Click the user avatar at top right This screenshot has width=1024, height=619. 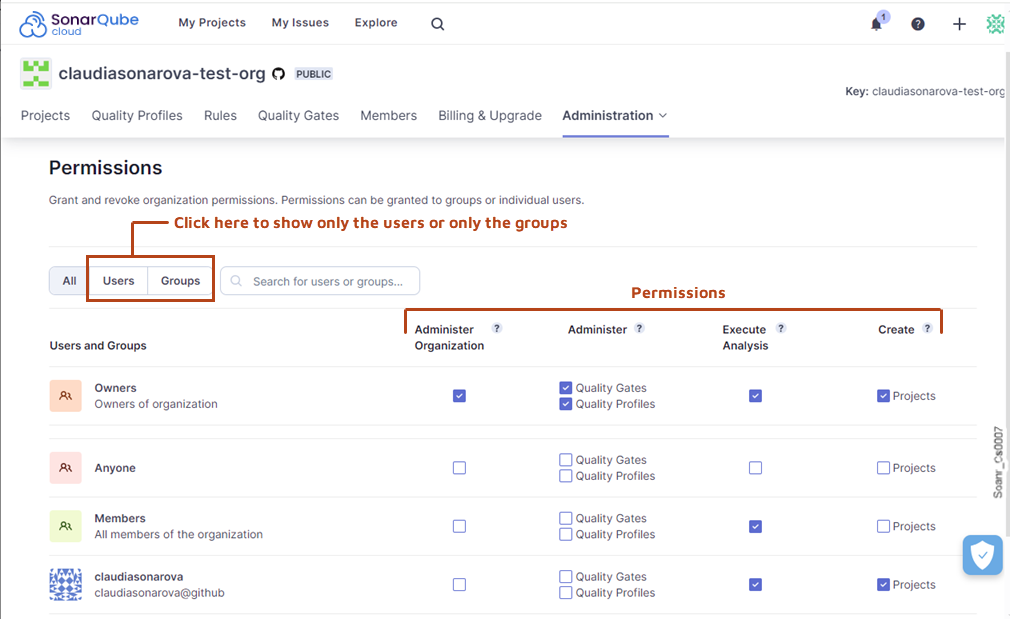(995, 23)
